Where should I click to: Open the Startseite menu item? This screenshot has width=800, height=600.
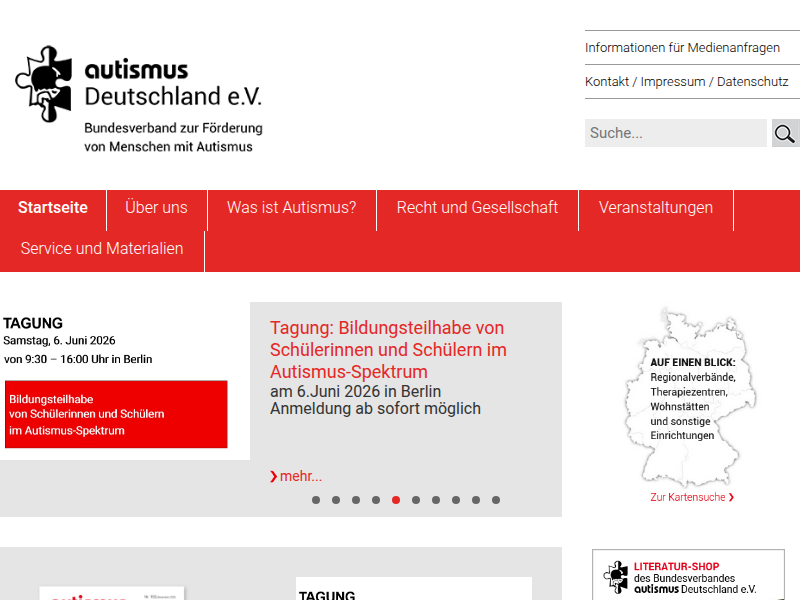click(53, 208)
